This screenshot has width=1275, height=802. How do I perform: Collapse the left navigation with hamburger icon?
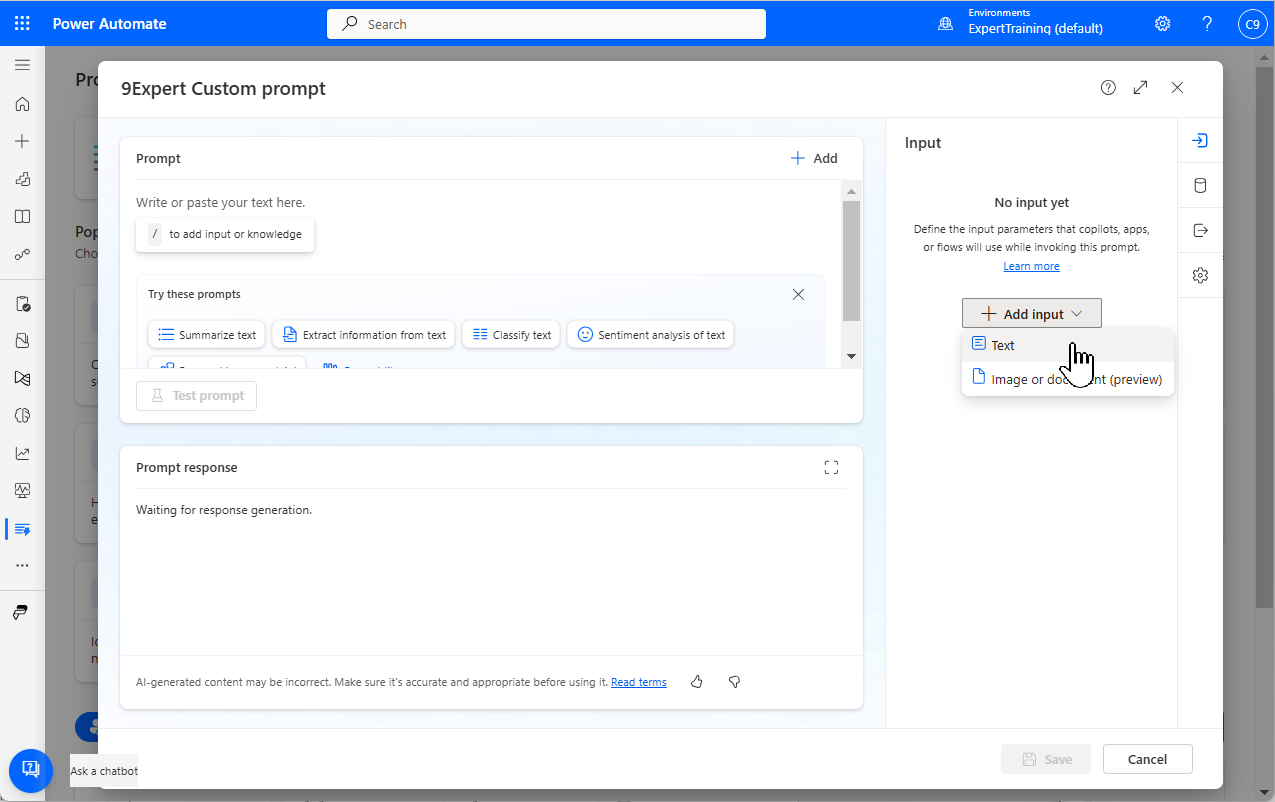pos(22,64)
